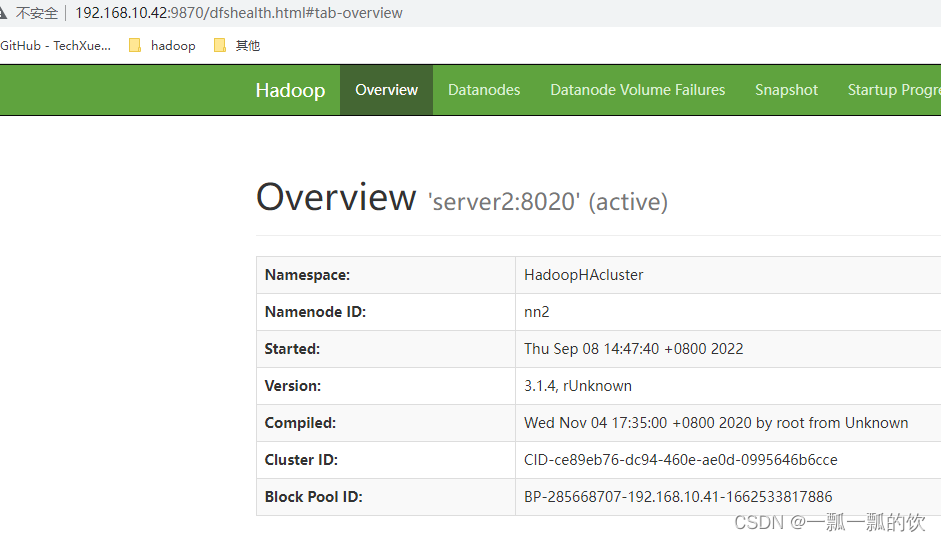The image size is (941, 542).
Task: Select the BP-285668707 block pool value
Action: pos(678,497)
